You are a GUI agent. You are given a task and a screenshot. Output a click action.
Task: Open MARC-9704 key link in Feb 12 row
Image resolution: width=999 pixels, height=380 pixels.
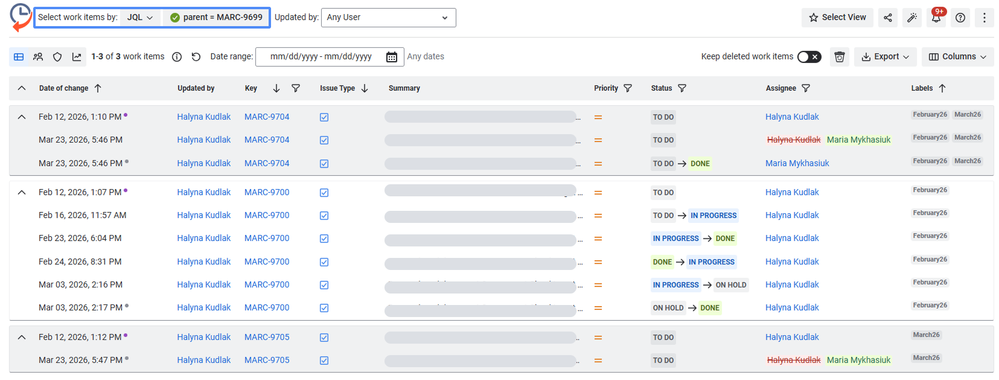(x=266, y=117)
